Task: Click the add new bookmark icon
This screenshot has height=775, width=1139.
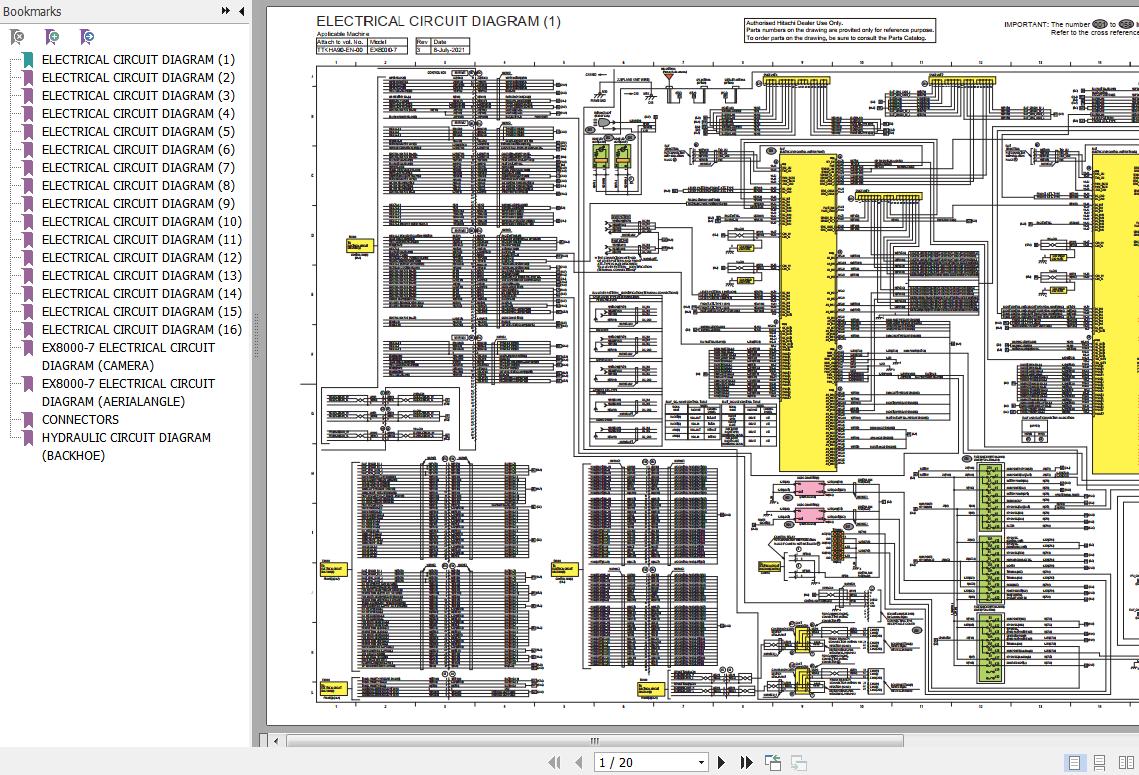Action: tap(52, 37)
